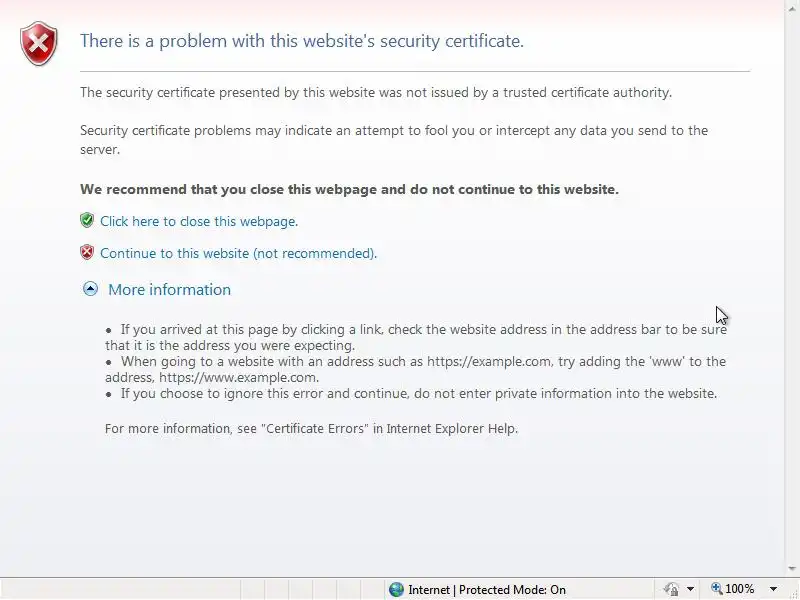800x600 pixels.
Task: Click the large red shield error icon
Action: [39, 44]
